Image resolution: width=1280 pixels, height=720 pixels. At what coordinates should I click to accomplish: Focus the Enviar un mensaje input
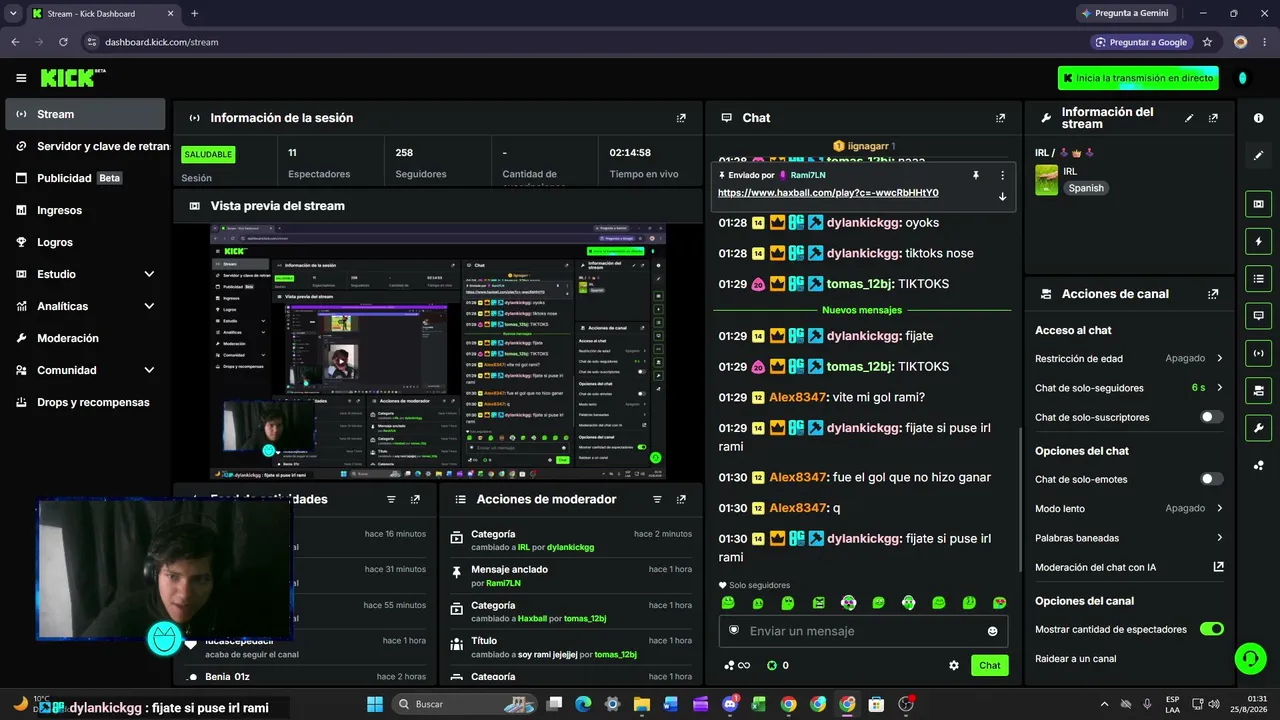click(x=864, y=631)
